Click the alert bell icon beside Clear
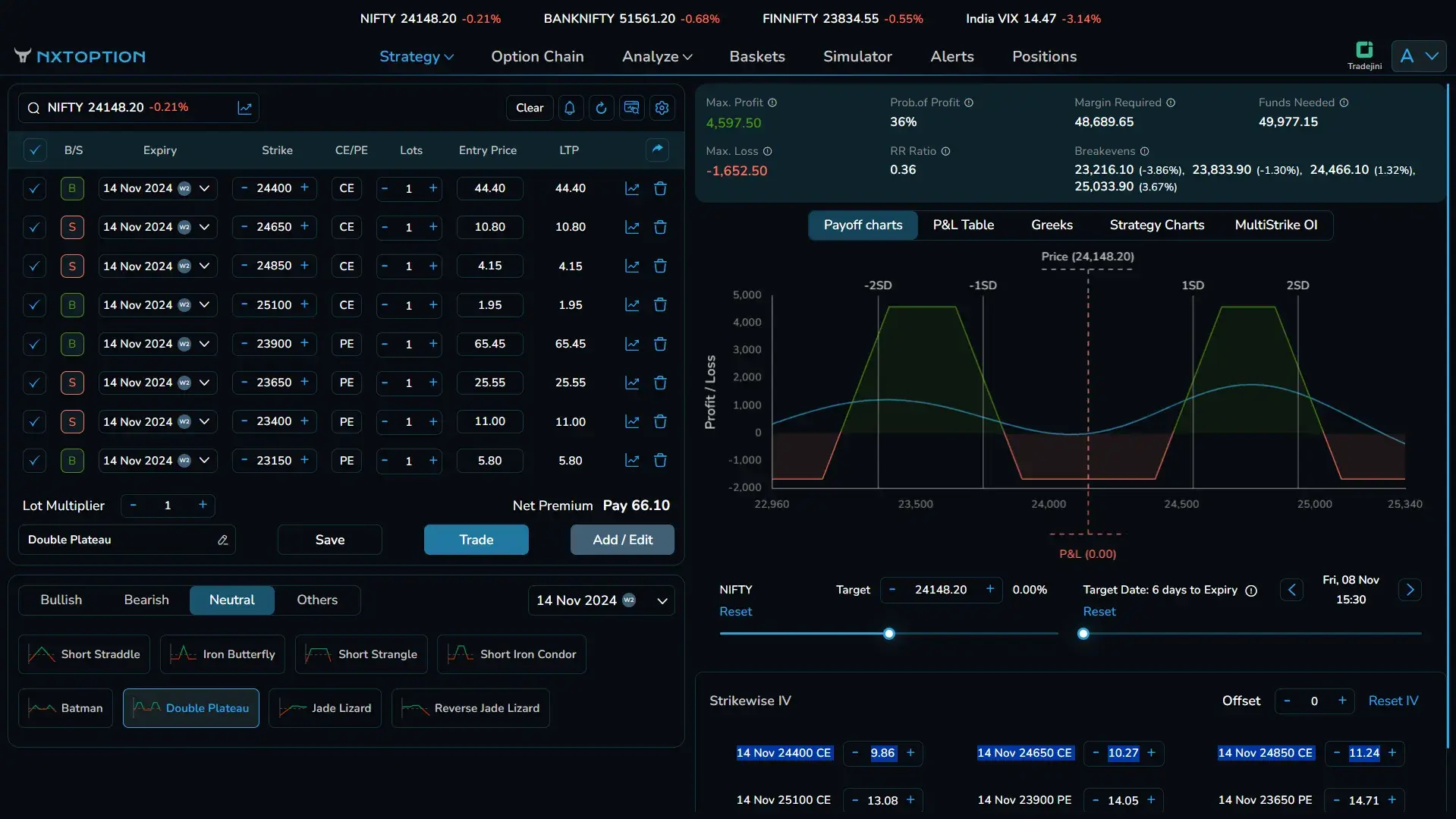The image size is (1456, 819). click(x=570, y=108)
